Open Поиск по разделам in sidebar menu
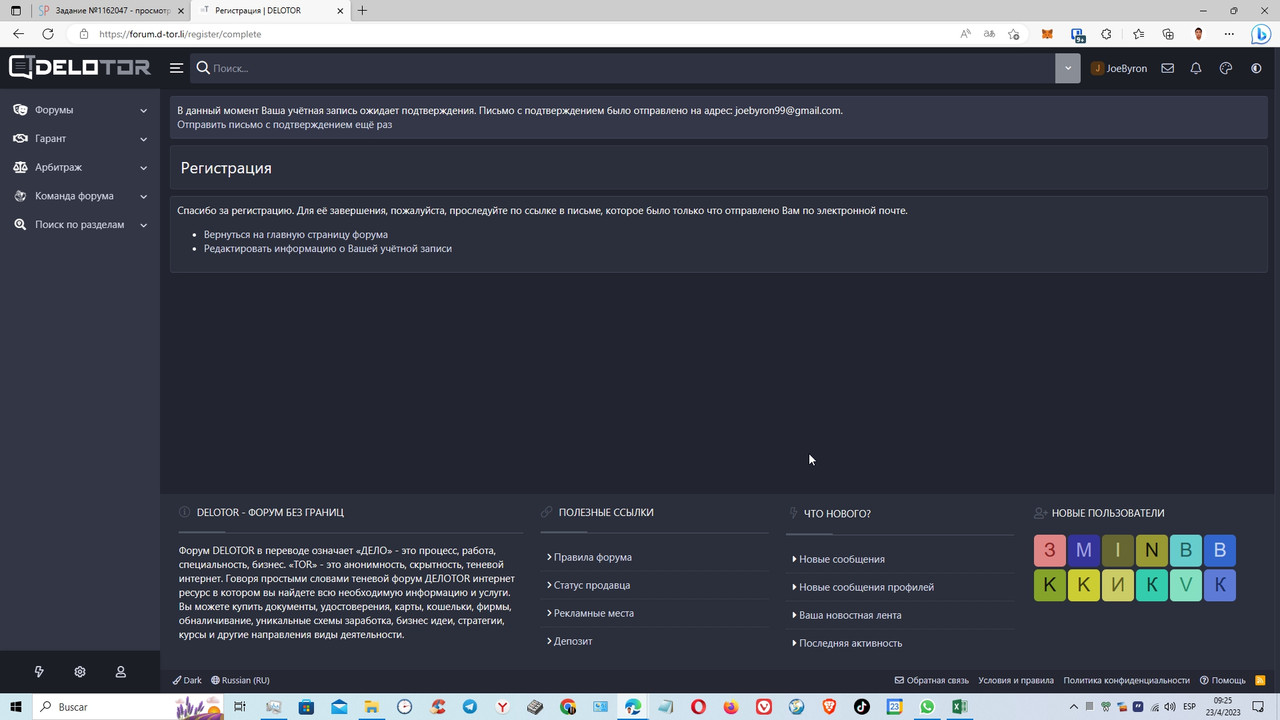This screenshot has height=720, width=1280. click(79, 224)
